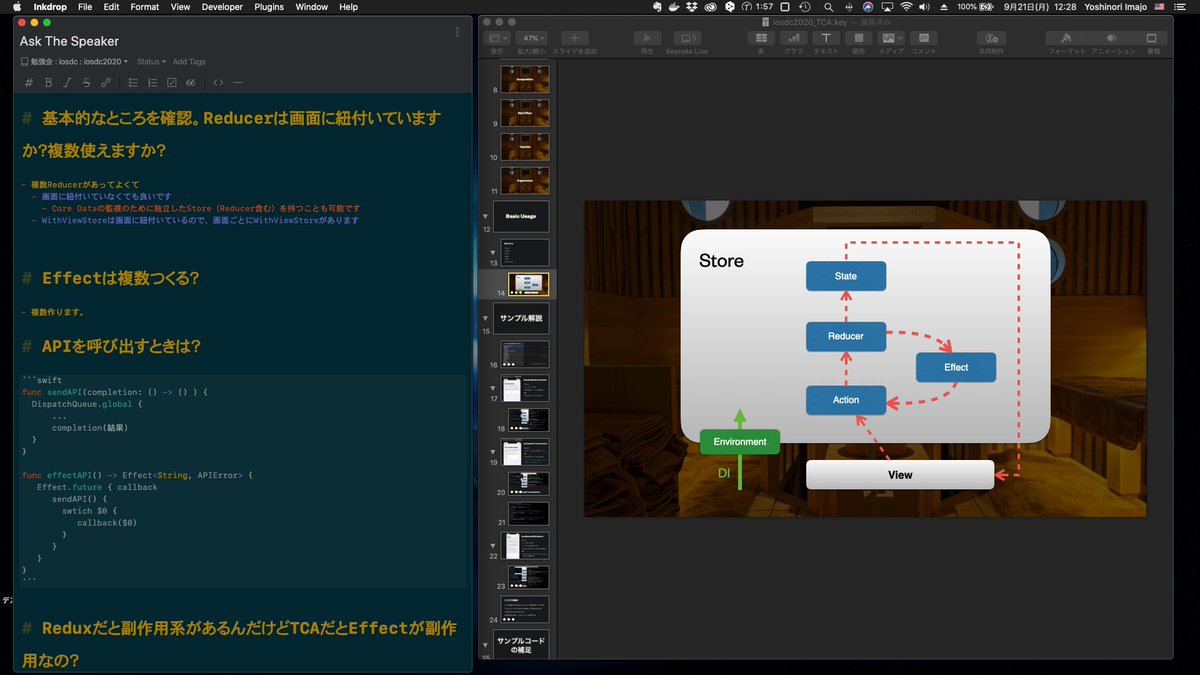
Task: Insert heading using the # toolbar icon
Action: [28, 82]
